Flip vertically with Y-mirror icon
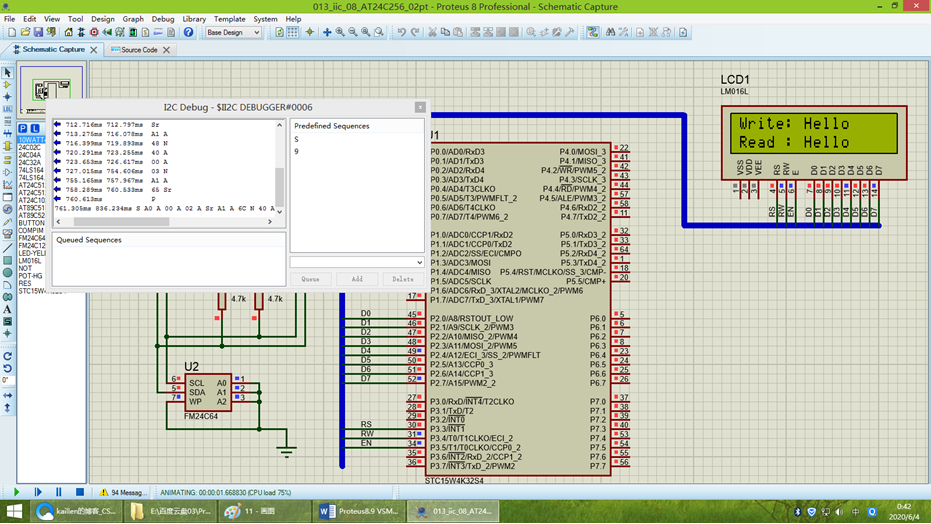Screen dimensions: 931x524 point(7,408)
